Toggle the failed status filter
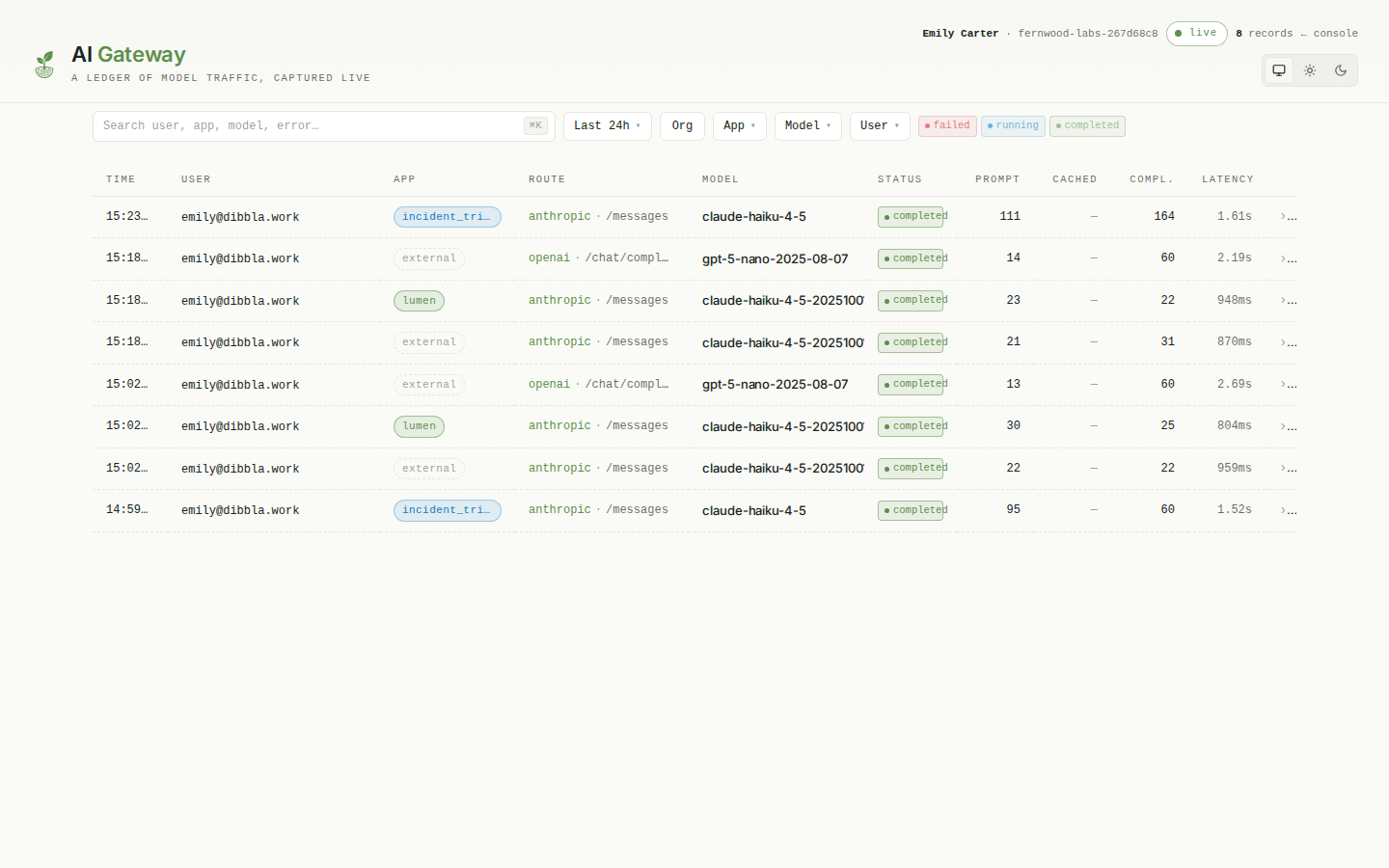 click(x=947, y=125)
